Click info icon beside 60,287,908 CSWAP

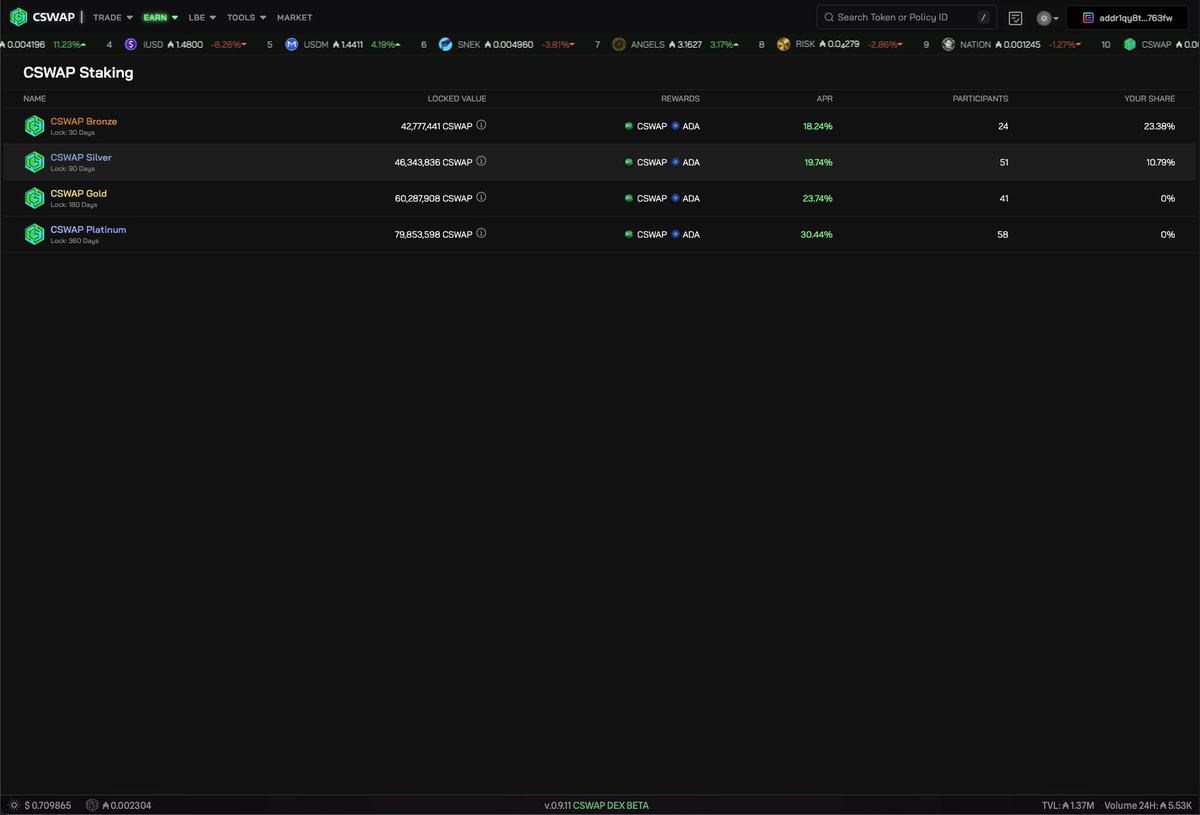pos(481,197)
